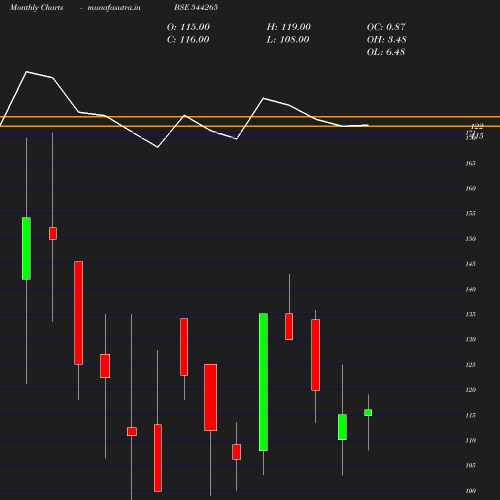
Task: Select the close value "C: 116.00"
Action: coord(188,40)
